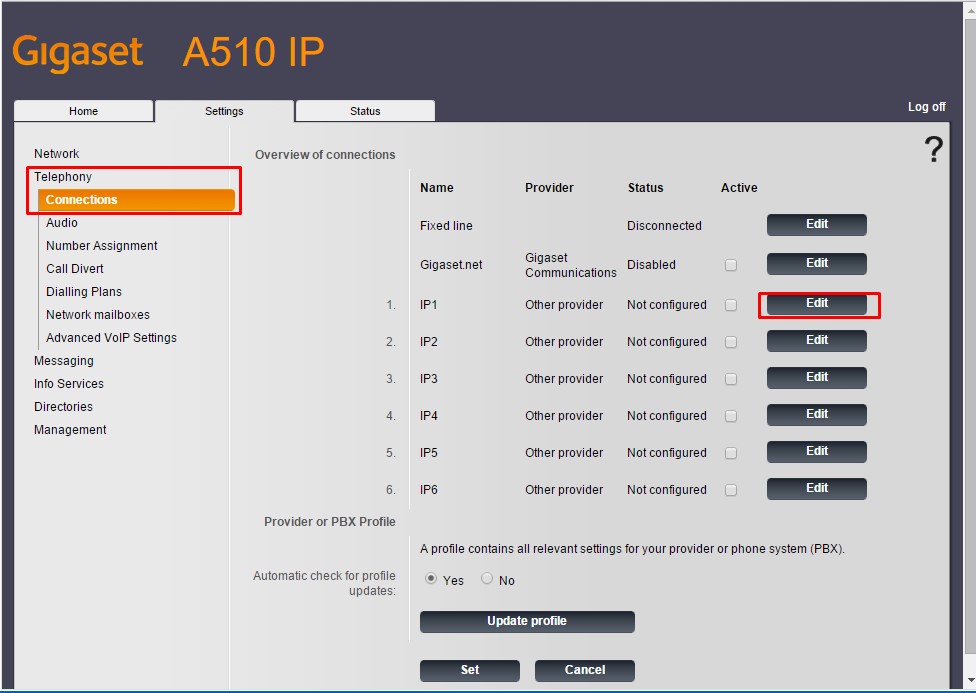Image resolution: width=976 pixels, height=693 pixels.
Task: Open Call Divert settings
Action: pyautogui.click(x=75, y=269)
